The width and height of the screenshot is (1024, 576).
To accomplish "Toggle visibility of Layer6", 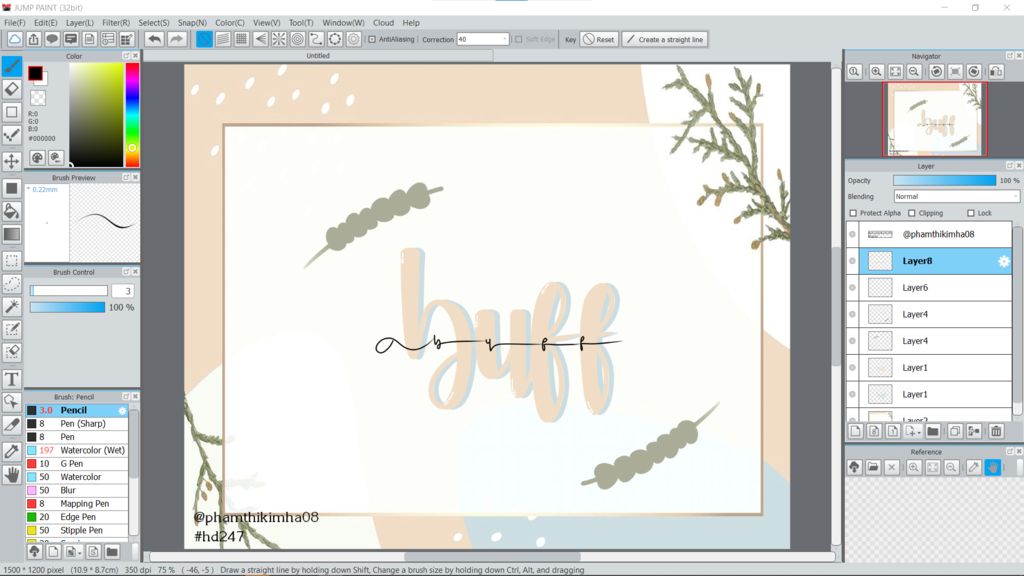I will (x=852, y=288).
